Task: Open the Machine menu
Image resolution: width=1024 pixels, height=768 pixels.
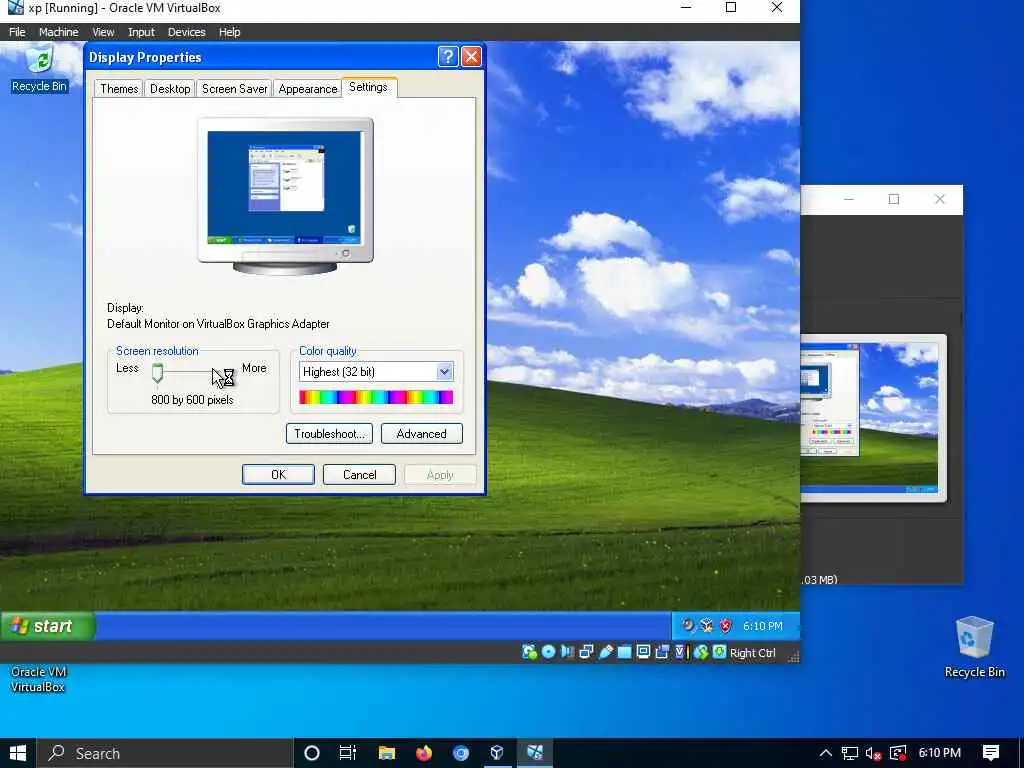Action: [58, 32]
